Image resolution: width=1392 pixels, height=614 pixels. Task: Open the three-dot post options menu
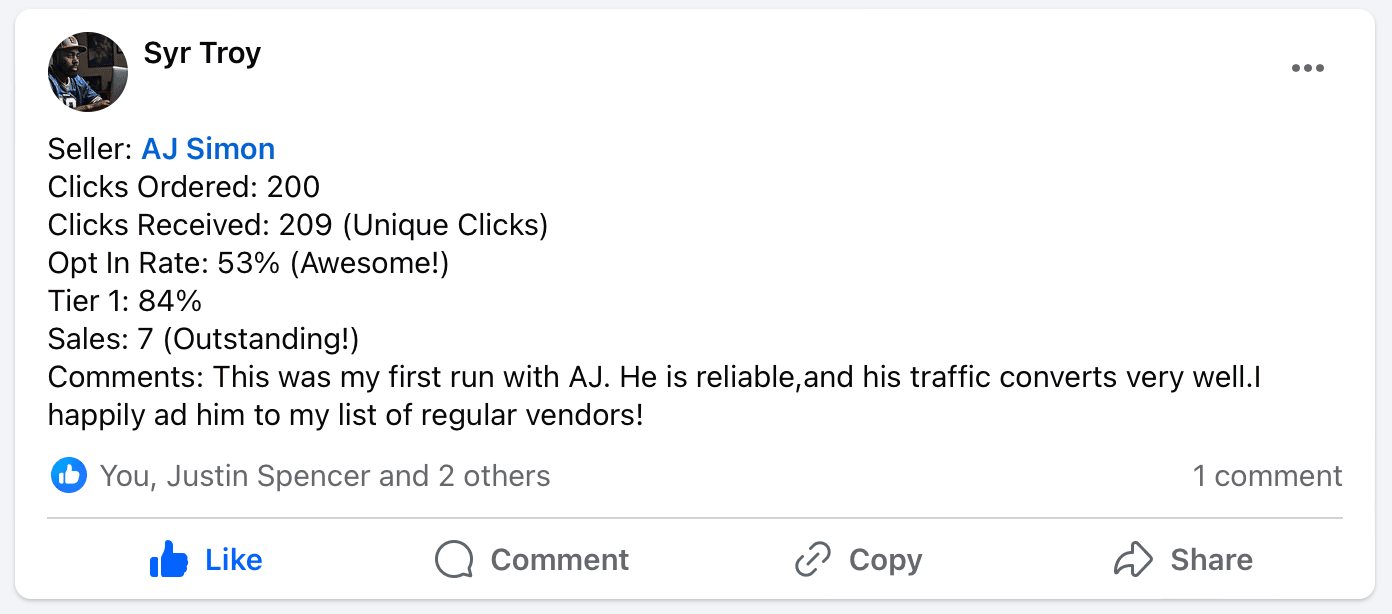pos(1307,68)
